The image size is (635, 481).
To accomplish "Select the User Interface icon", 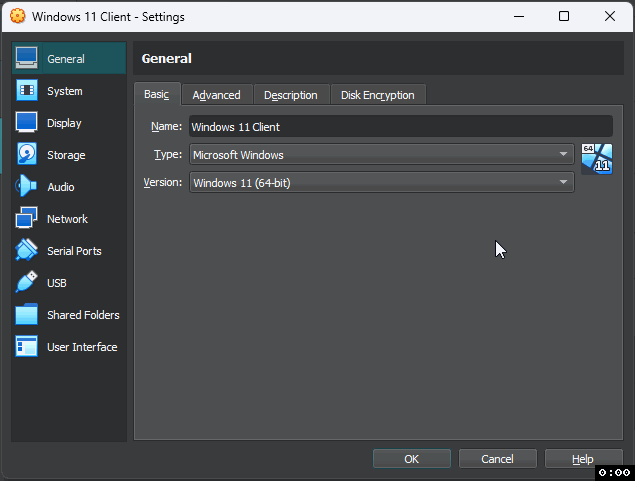I will tap(27, 346).
